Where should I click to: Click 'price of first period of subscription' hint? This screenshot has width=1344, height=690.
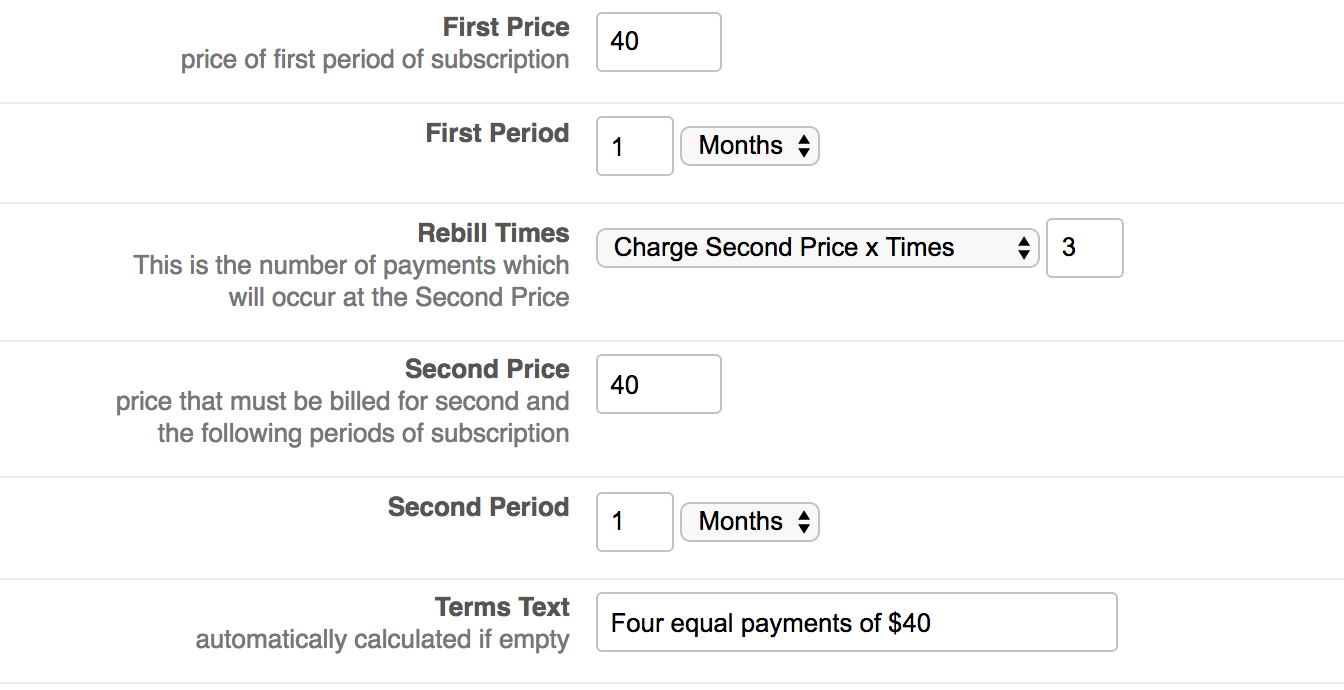click(375, 60)
